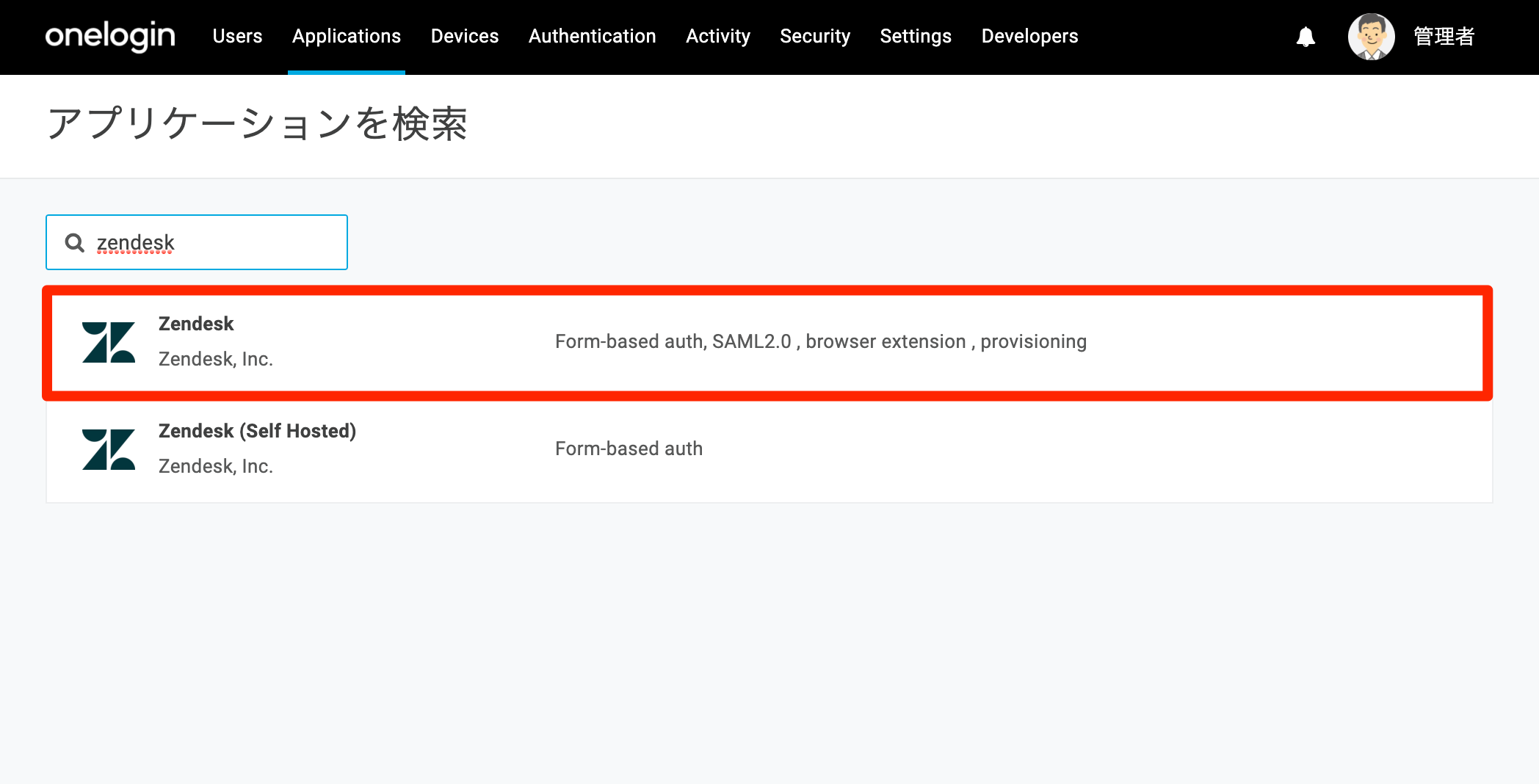
Task: Click Zendesk, Inc. under Self Hosted result
Action: 216,466
